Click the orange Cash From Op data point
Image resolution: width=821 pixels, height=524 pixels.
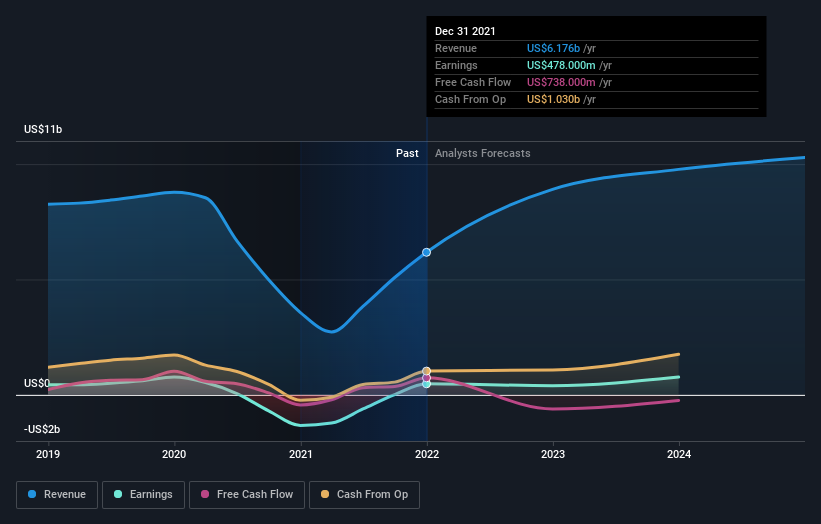point(427,371)
